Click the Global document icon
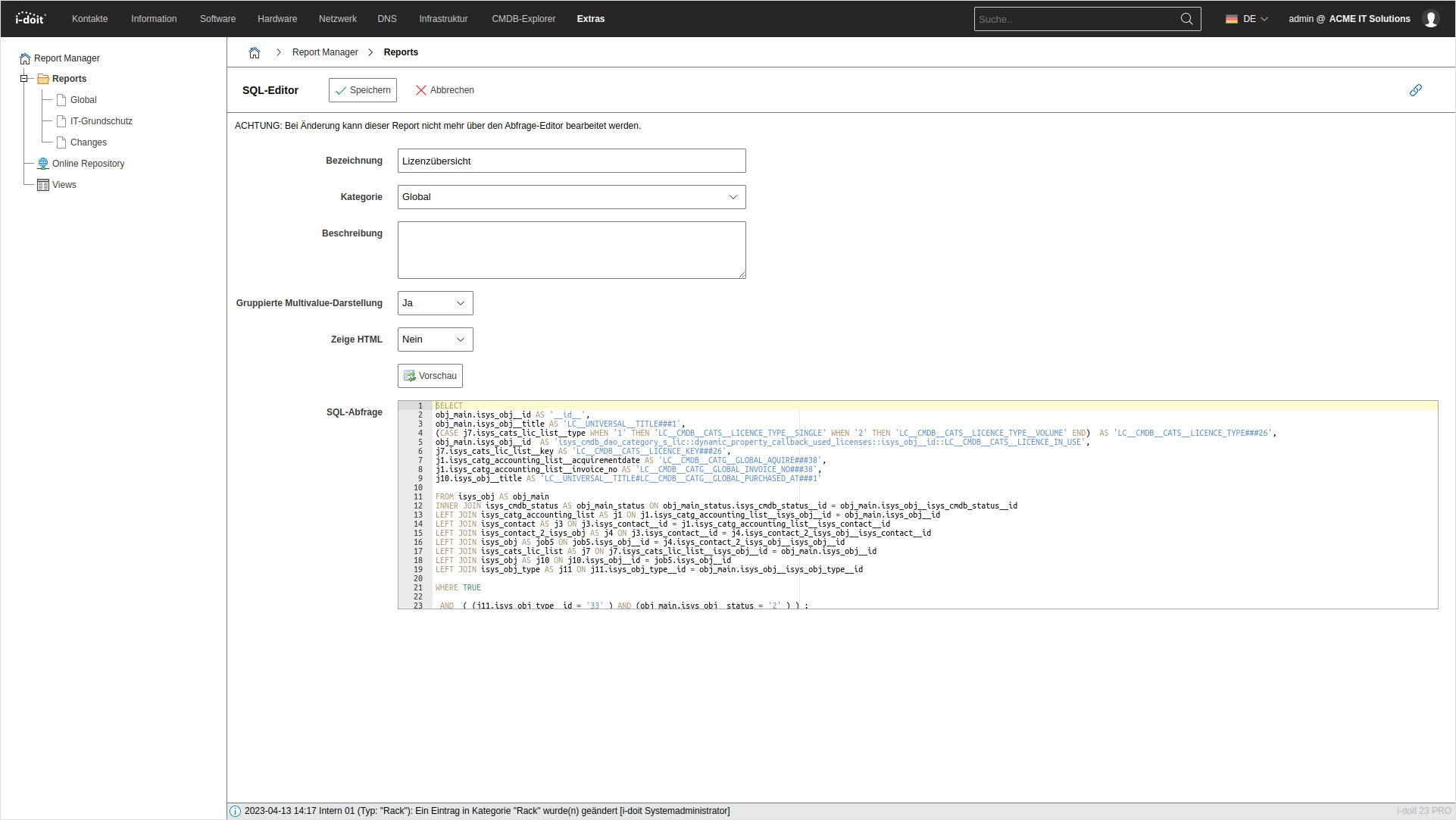This screenshot has width=1456, height=820. coord(61,100)
